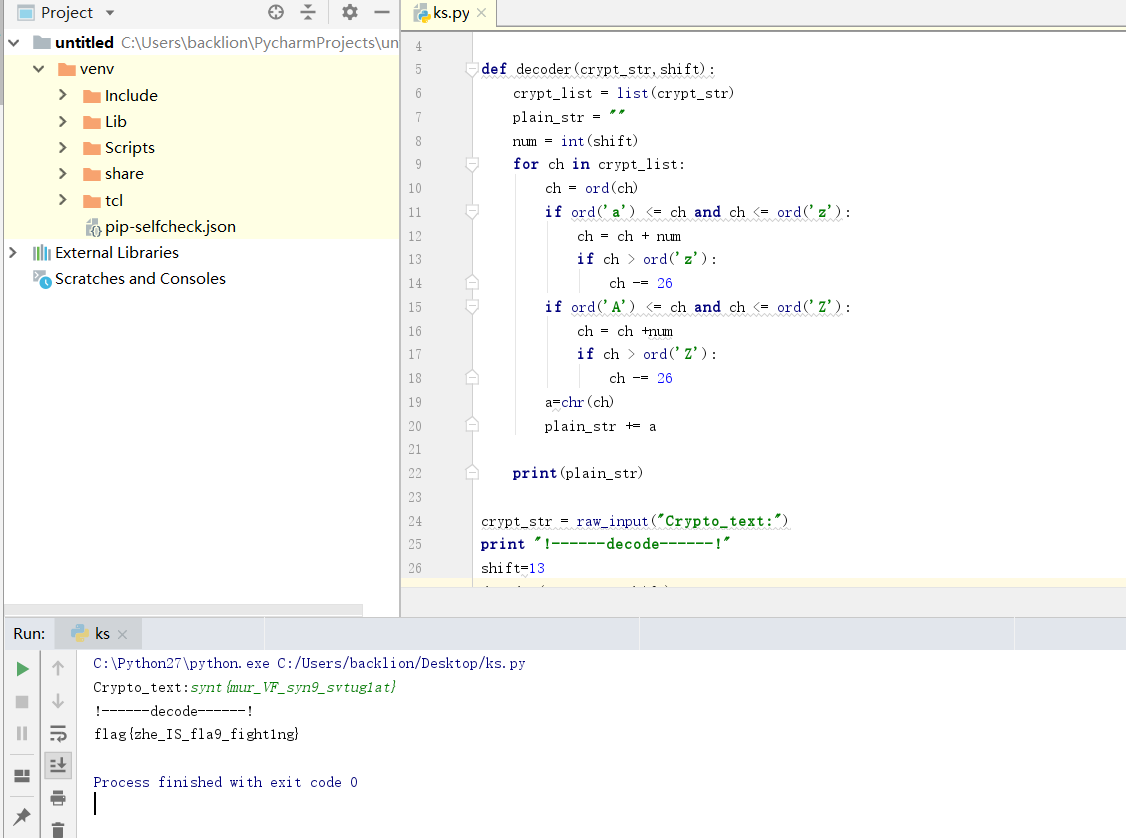
Task: Click print(plain_str) on line 22
Action: [577, 473]
